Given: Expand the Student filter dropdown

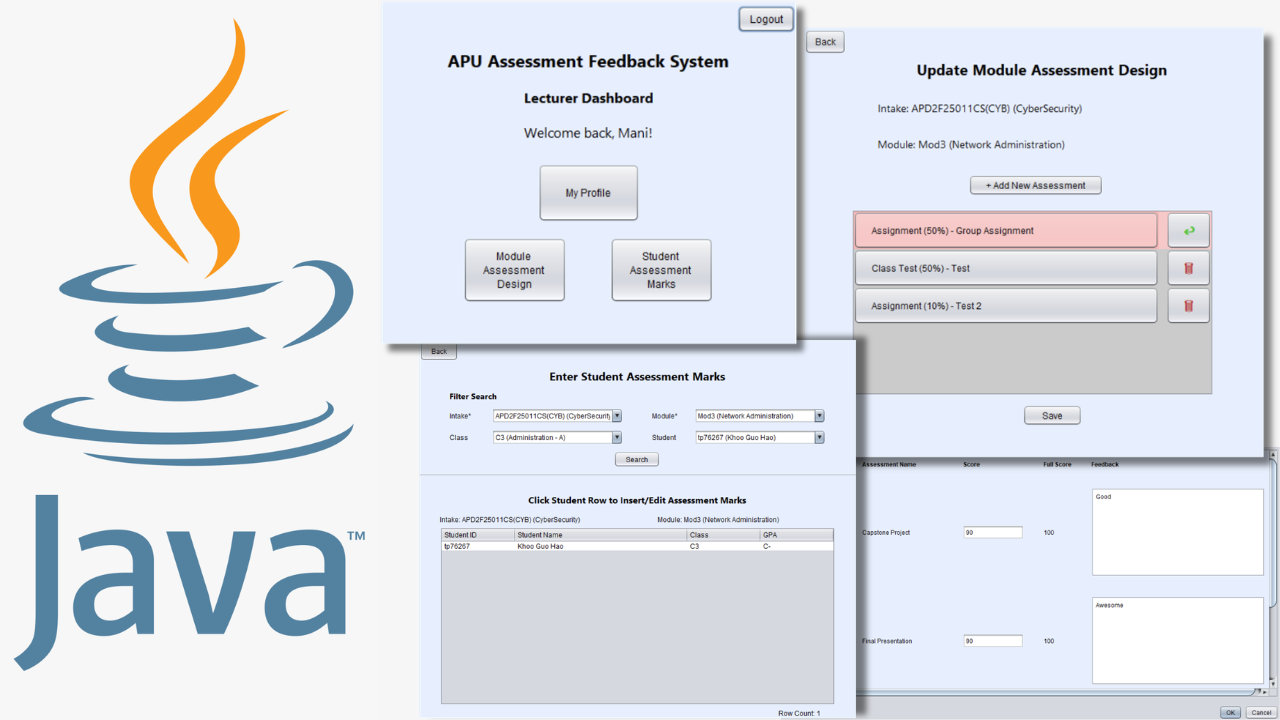Looking at the screenshot, I should coord(820,437).
